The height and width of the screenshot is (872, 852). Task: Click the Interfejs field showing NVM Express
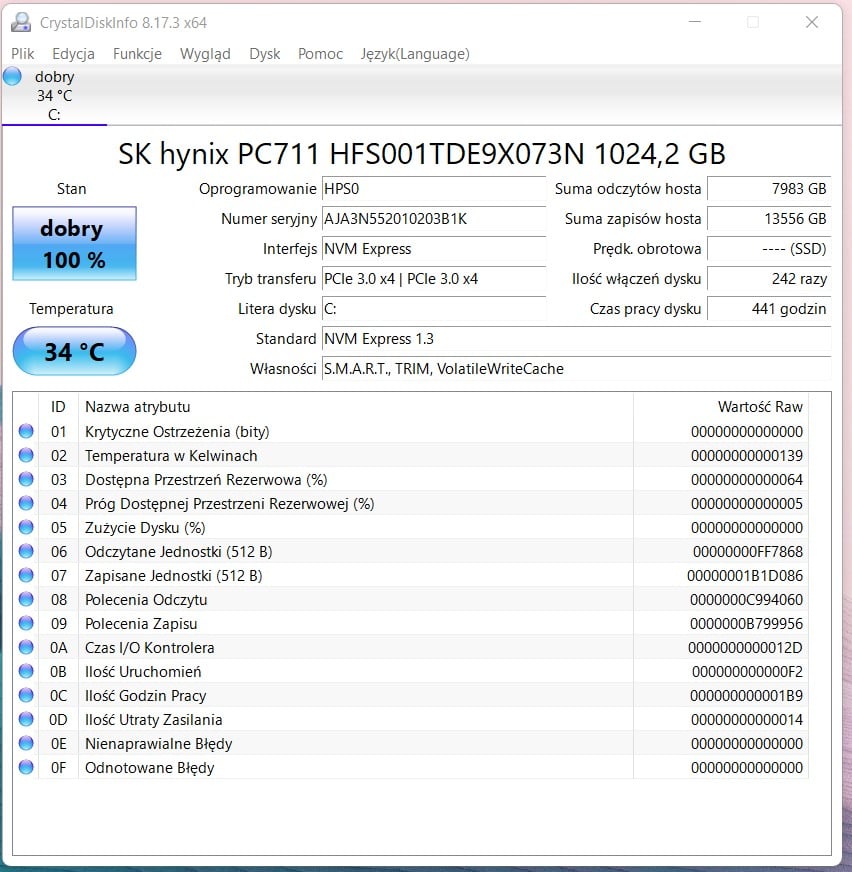[x=434, y=249]
